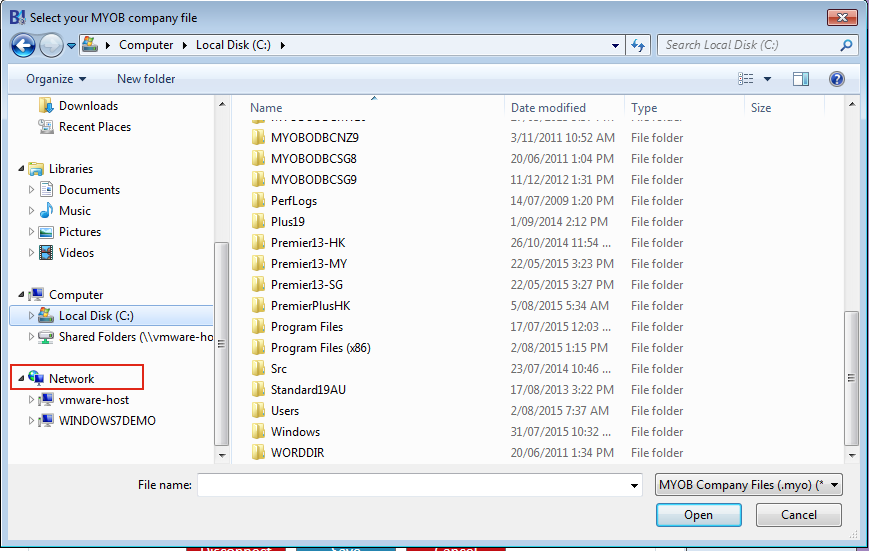Screen dimensions: 869x551
Task: Open the Organize menu
Action: click(56, 79)
